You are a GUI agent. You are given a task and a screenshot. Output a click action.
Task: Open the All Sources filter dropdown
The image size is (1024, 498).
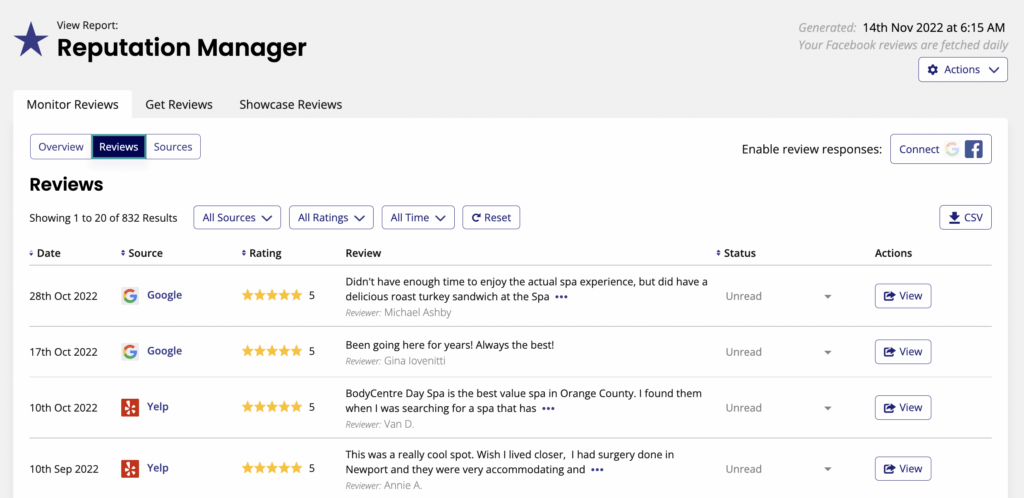tap(237, 218)
